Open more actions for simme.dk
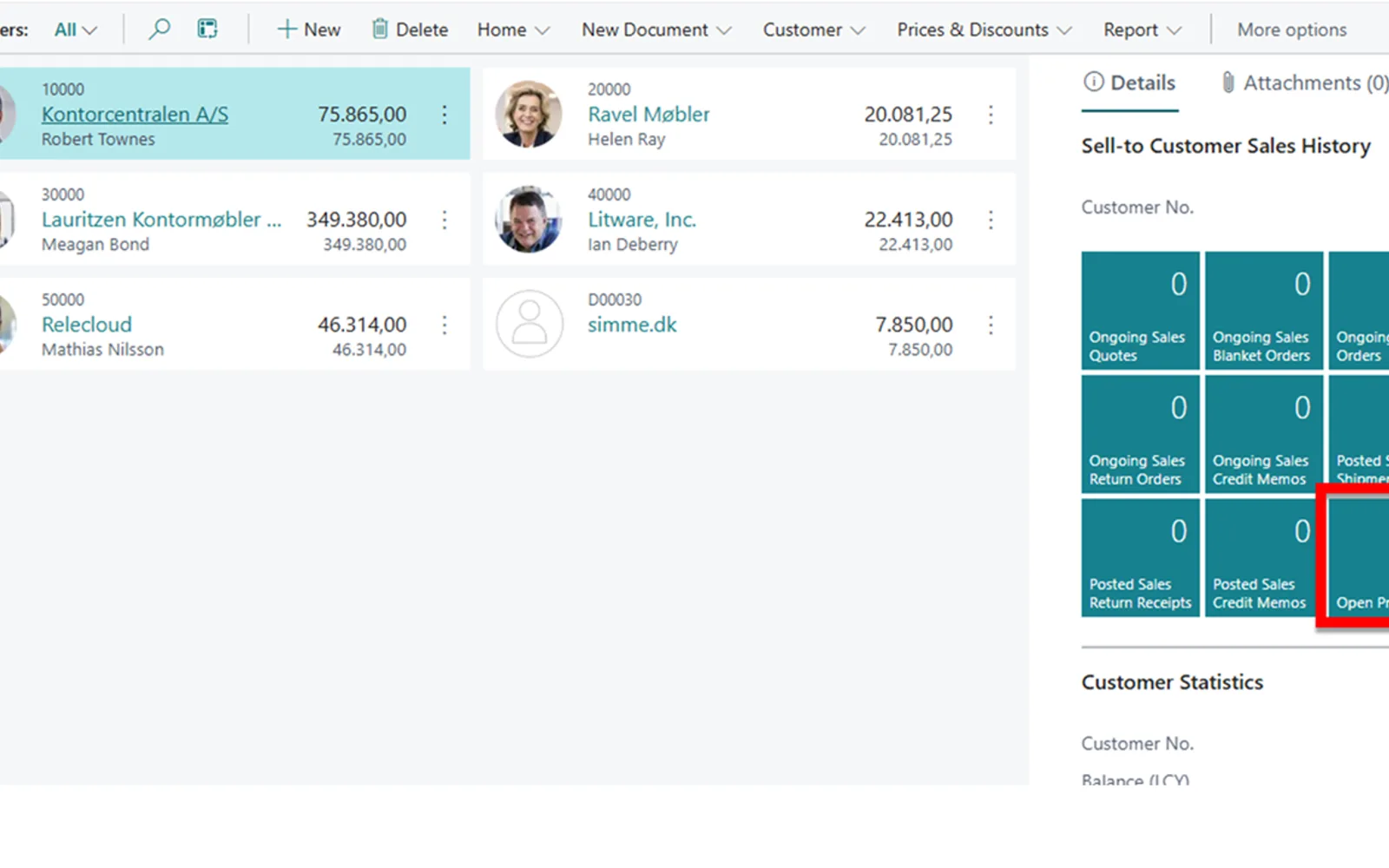 991,325
